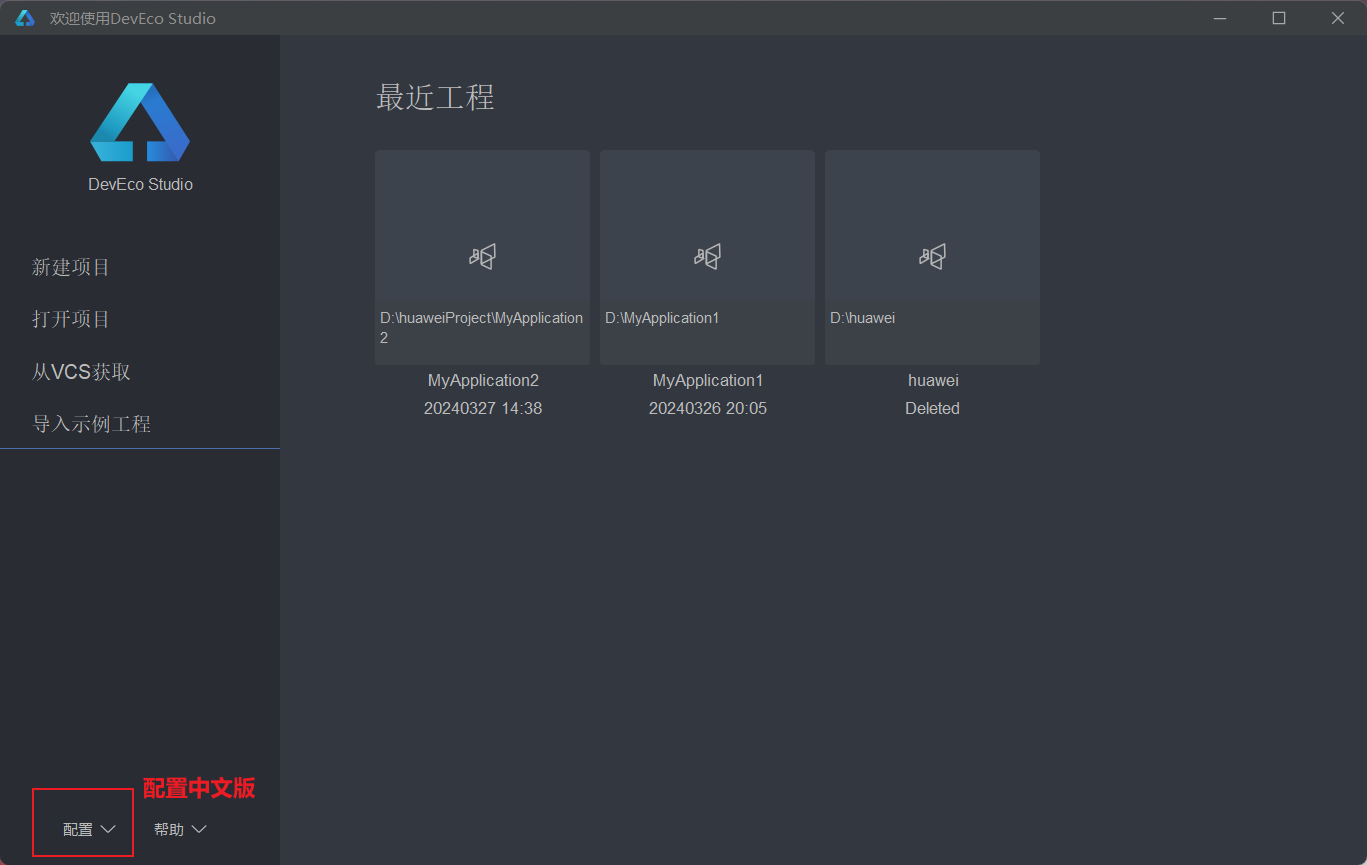
Task: Click the MyApplication2 project name label
Action: pyautogui.click(x=483, y=380)
